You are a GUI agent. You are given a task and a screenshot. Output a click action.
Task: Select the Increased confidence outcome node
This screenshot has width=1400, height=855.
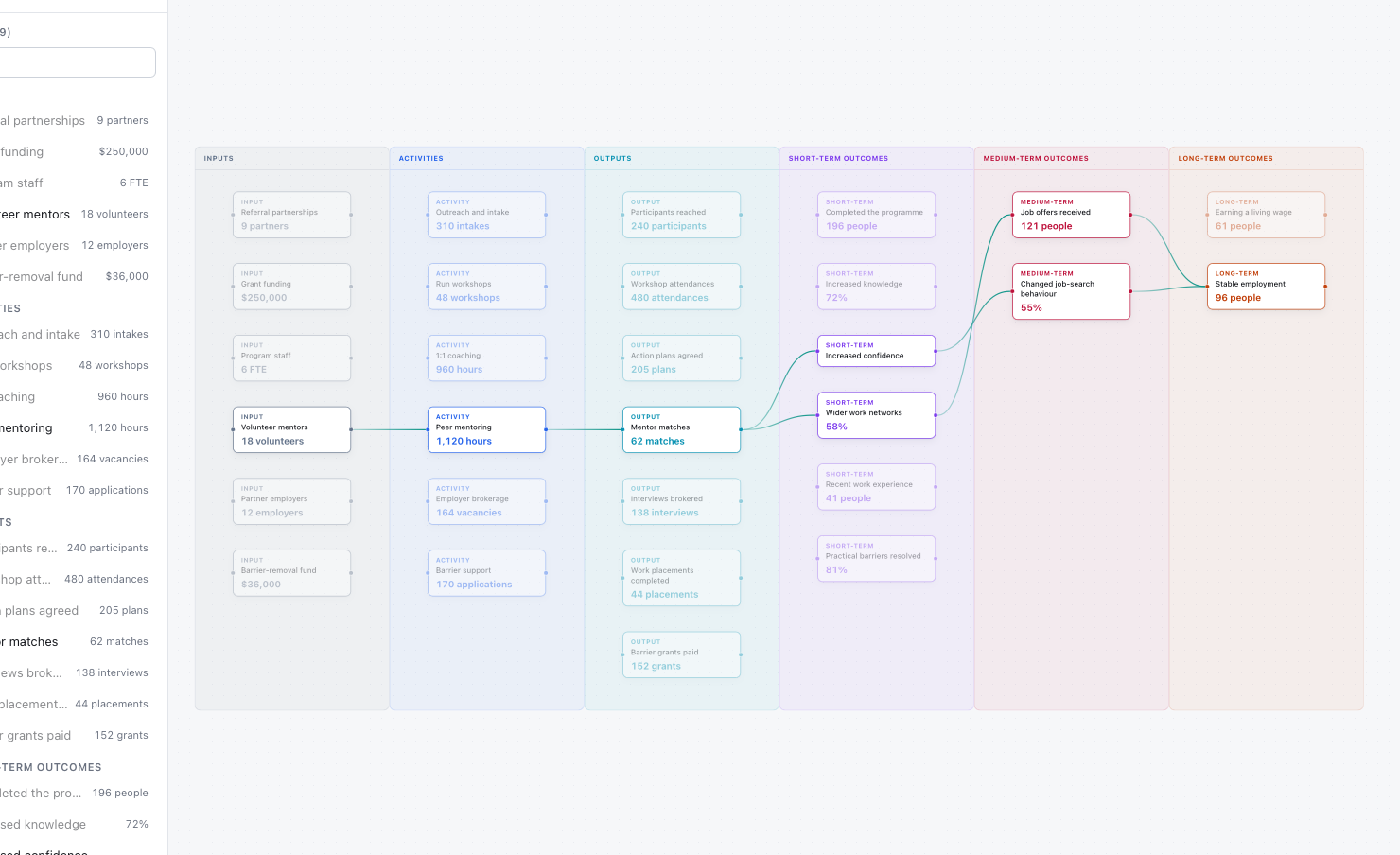(876, 351)
